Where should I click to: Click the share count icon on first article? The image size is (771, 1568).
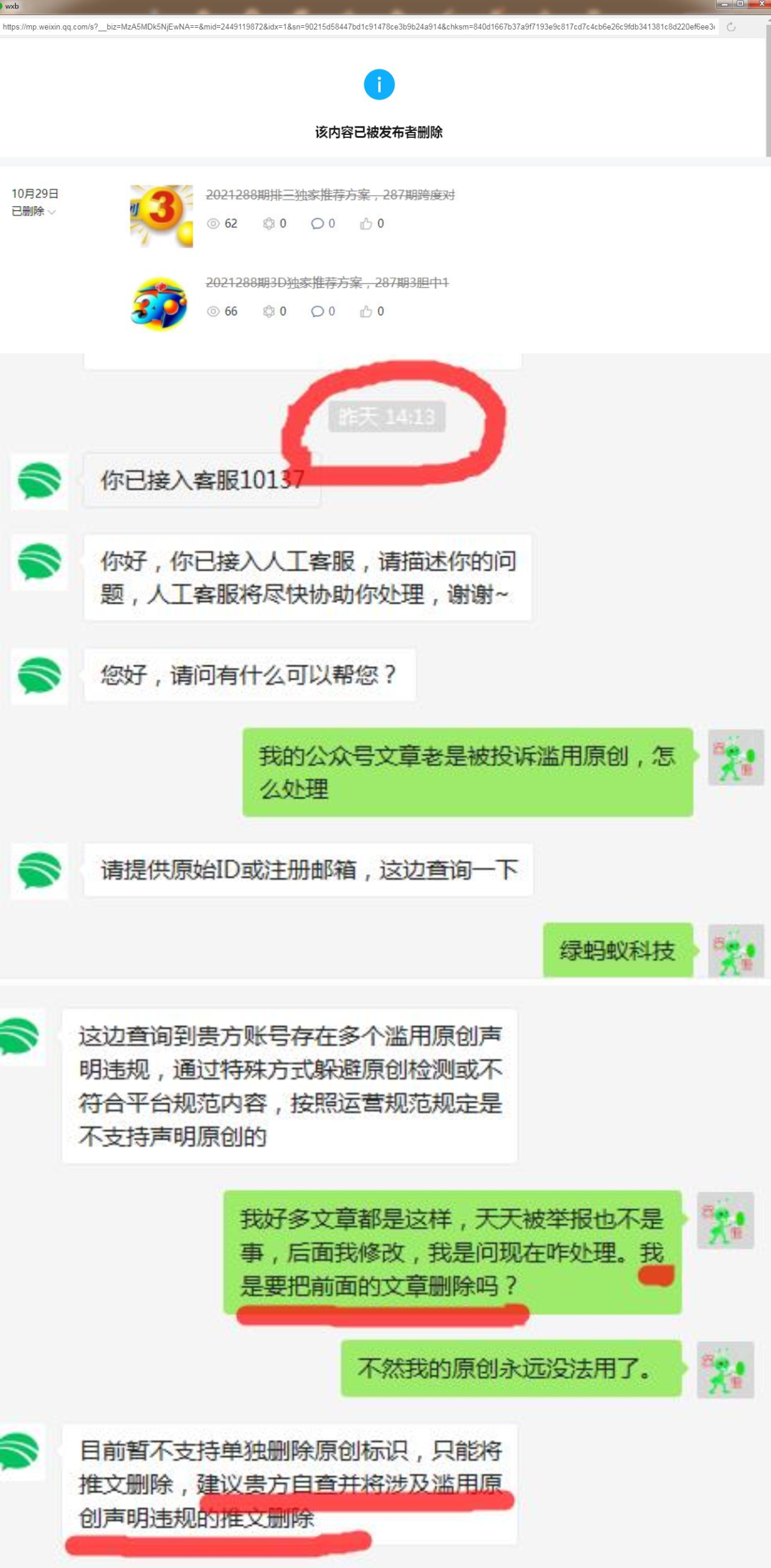coord(269,223)
